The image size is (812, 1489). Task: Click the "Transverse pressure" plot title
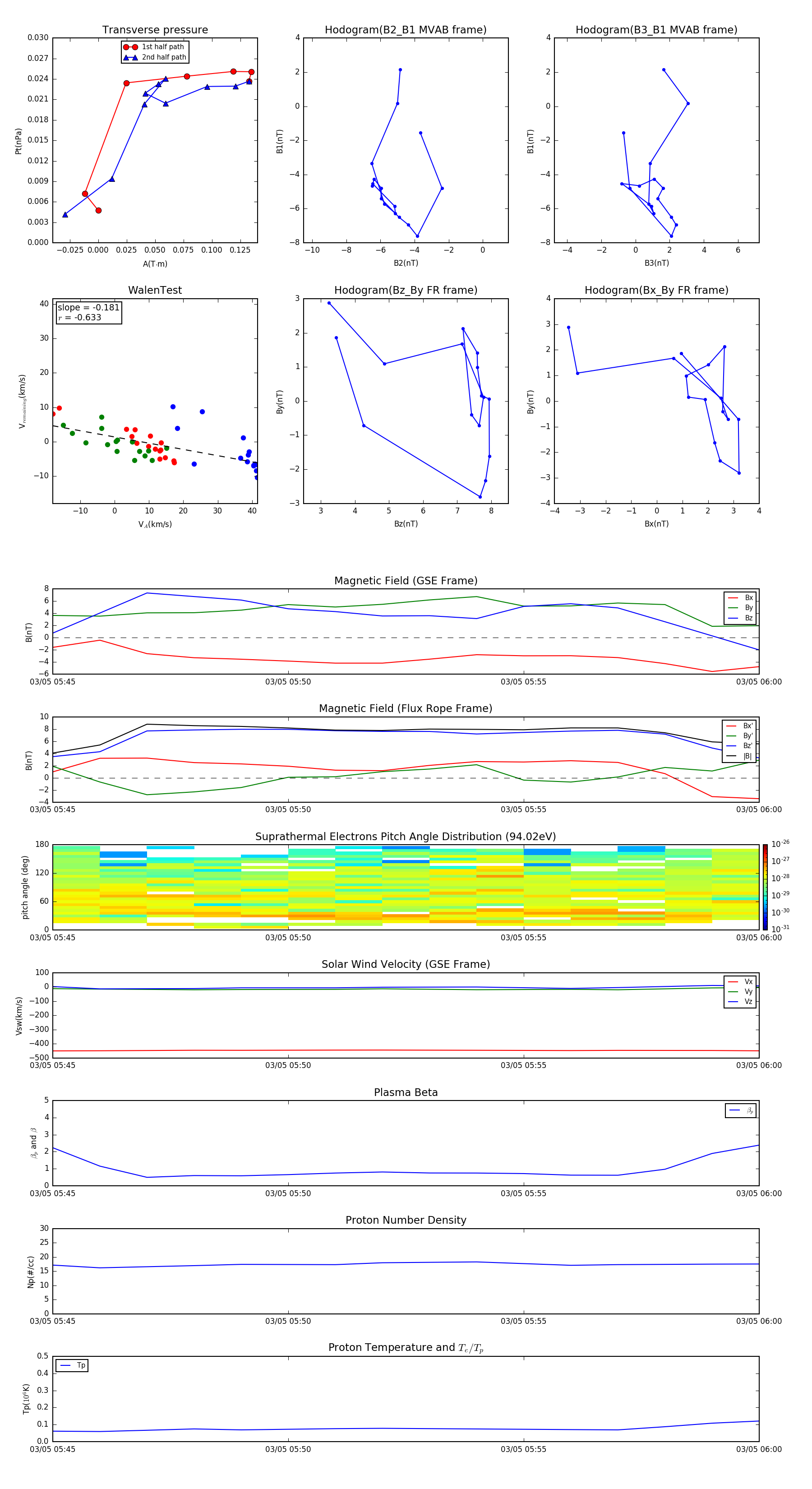(x=155, y=29)
